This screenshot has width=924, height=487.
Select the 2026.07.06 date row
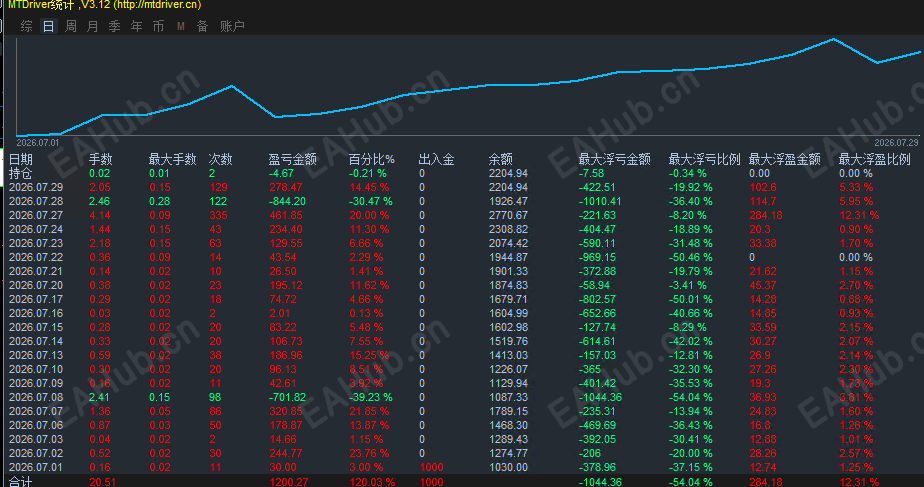tap(36, 425)
